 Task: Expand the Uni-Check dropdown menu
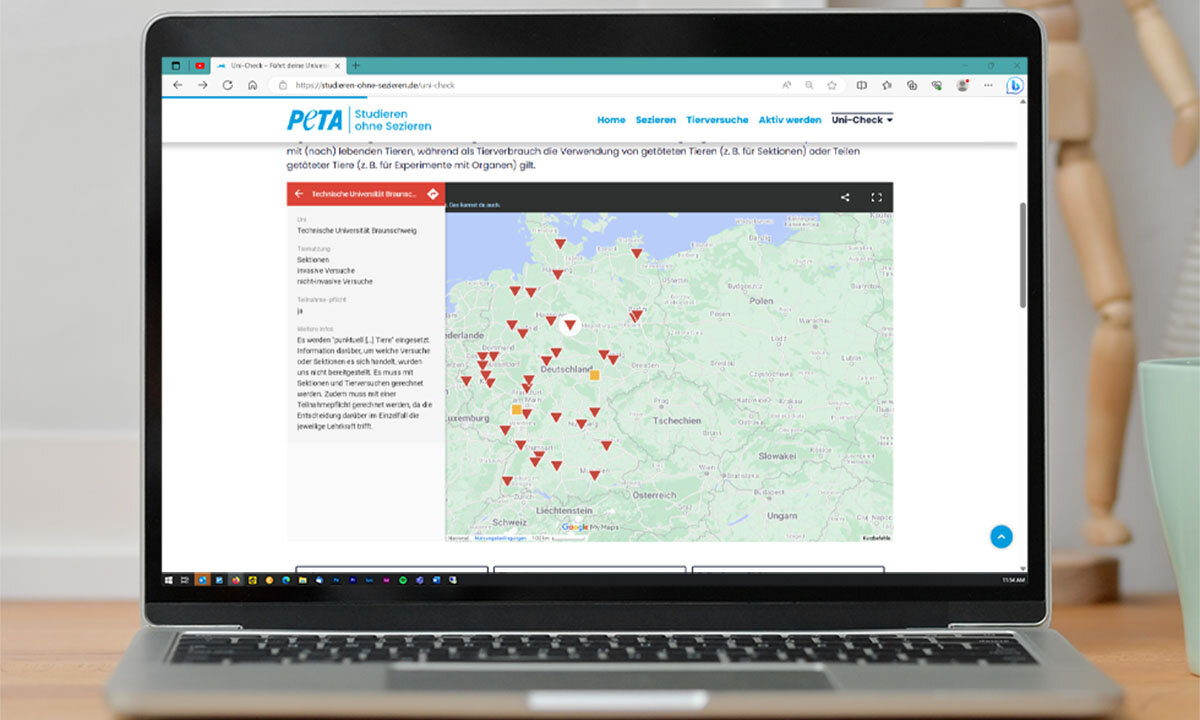861,120
